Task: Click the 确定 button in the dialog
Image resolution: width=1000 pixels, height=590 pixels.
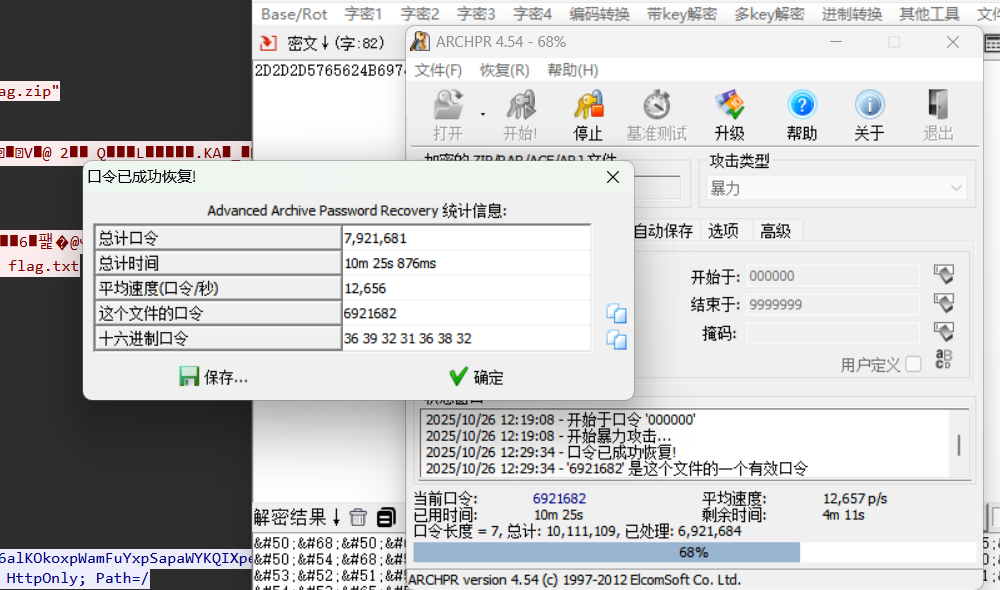Action: click(476, 377)
